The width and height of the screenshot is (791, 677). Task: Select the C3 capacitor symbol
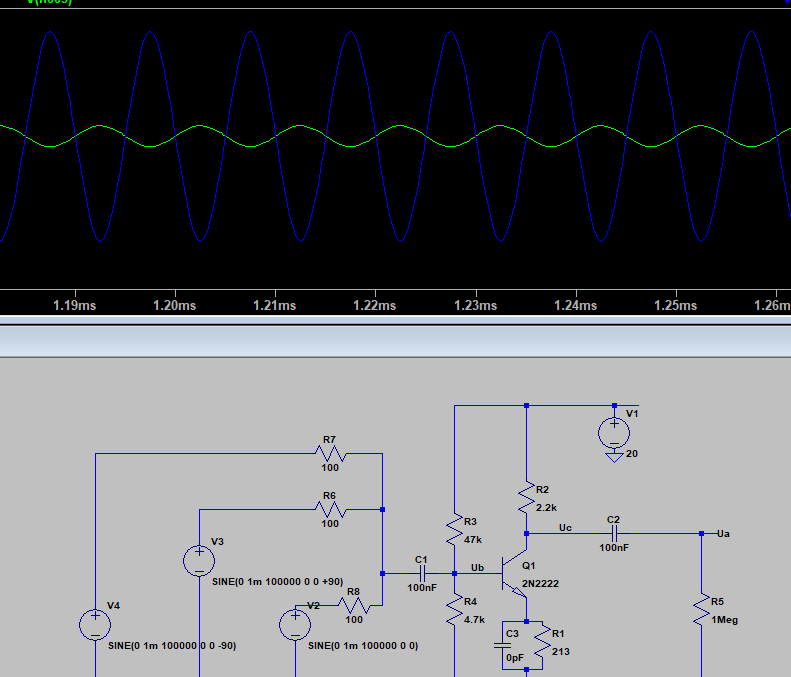coord(502,645)
